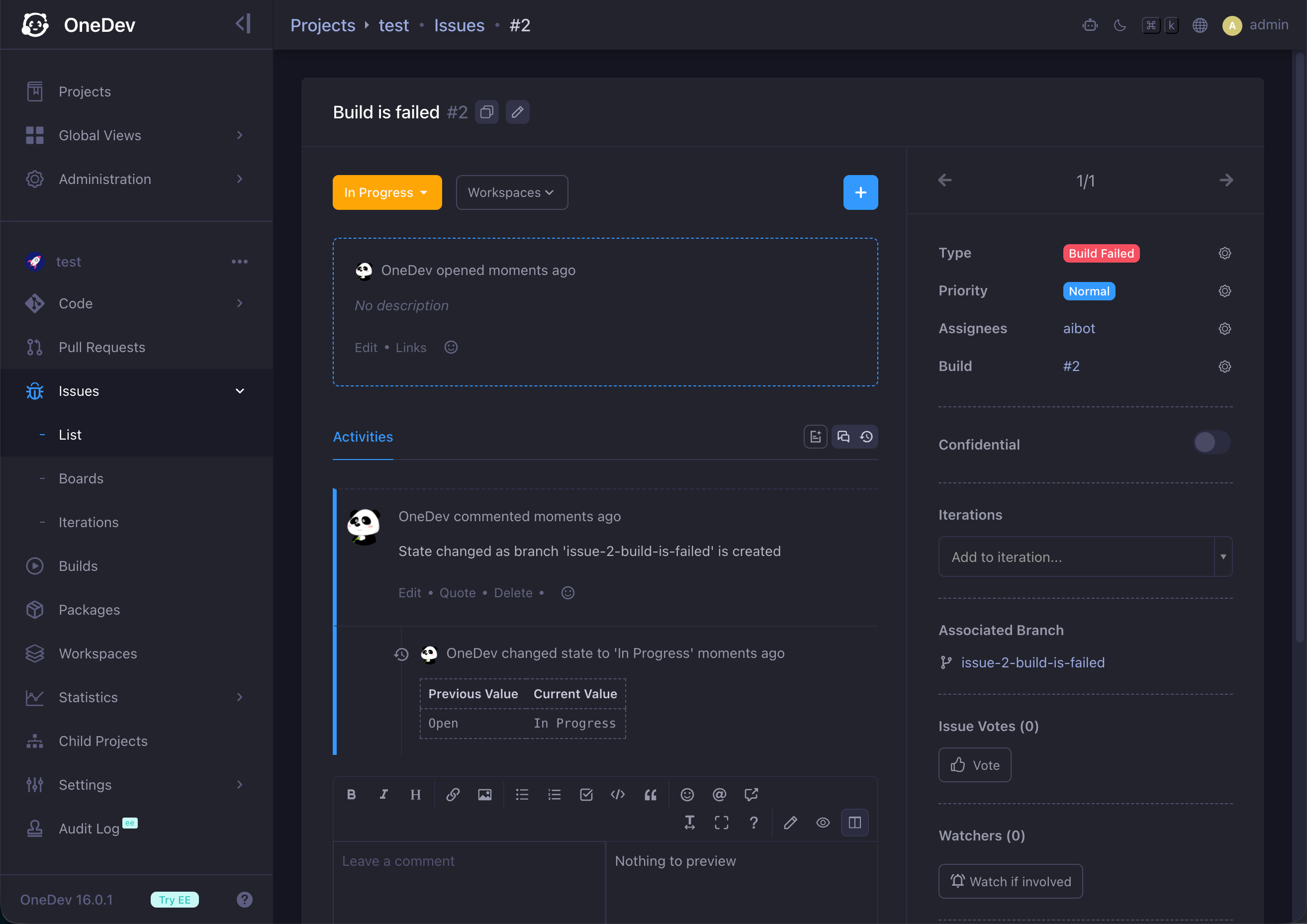Open the Add to iteration dropdown

point(1085,557)
